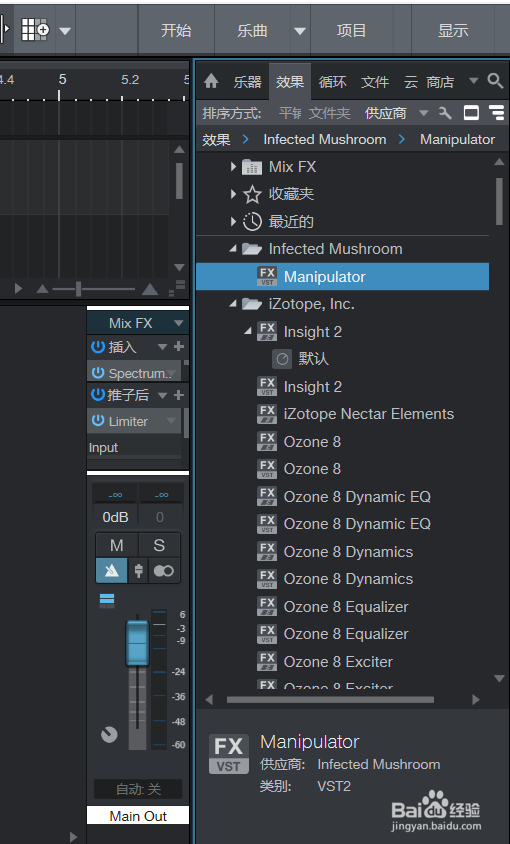Click the metronome icon on channel
The height and width of the screenshot is (844, 510).
coord(112,571)
